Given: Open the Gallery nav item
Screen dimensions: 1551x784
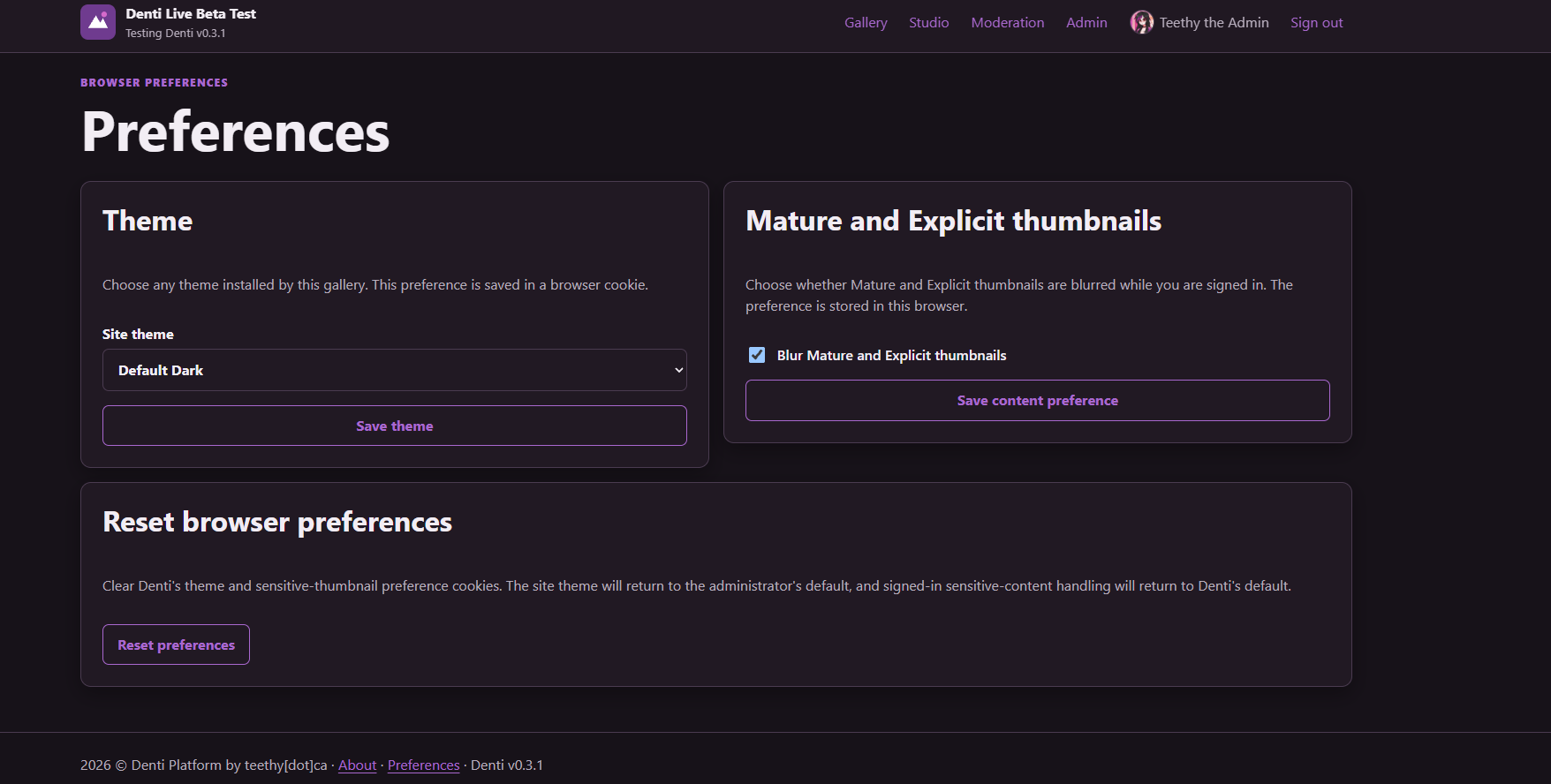Looking at the screenshot, I should click(866, 23).
